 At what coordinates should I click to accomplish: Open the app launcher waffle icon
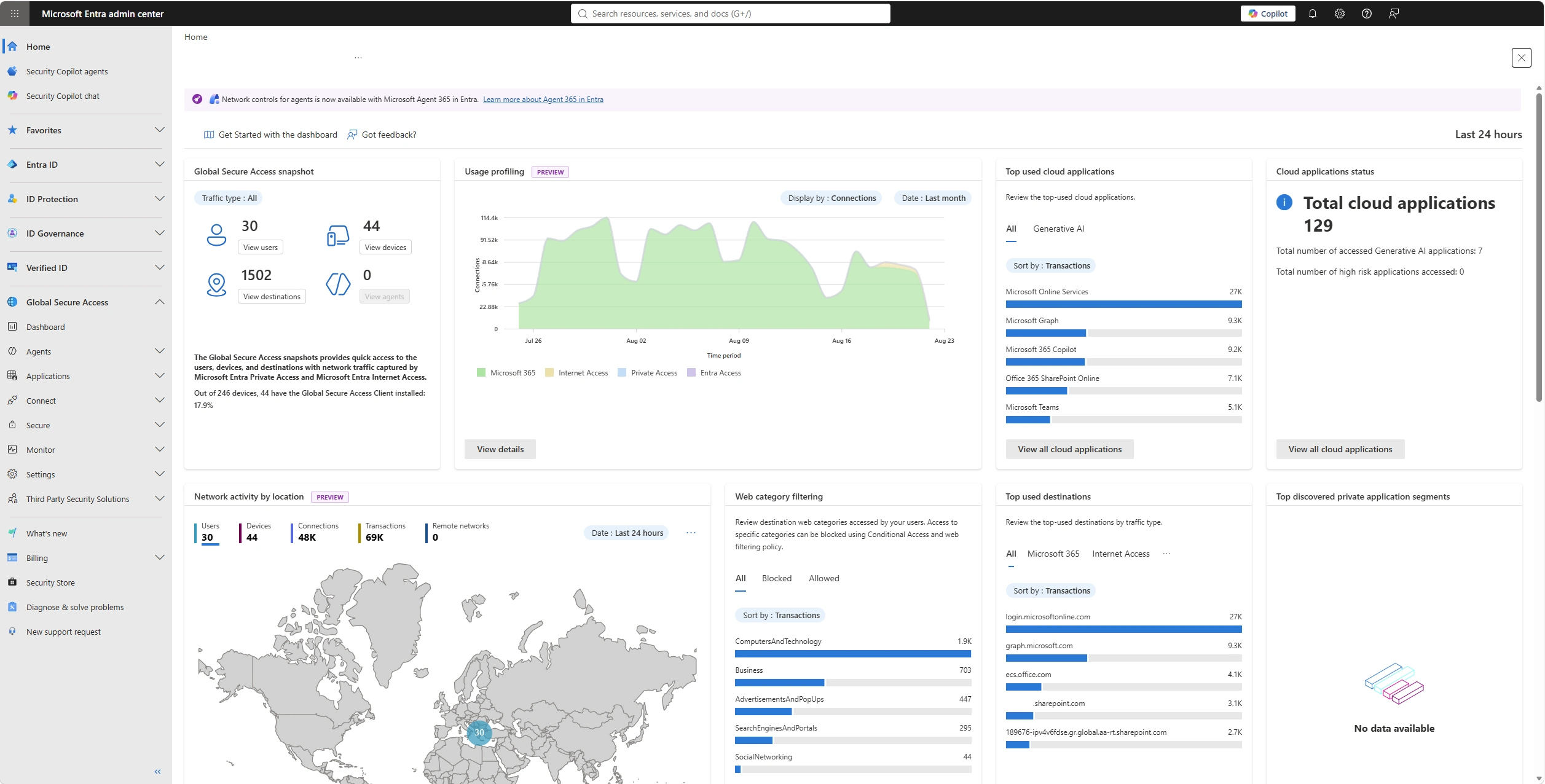pyautogui.click(x=15, y=14)
